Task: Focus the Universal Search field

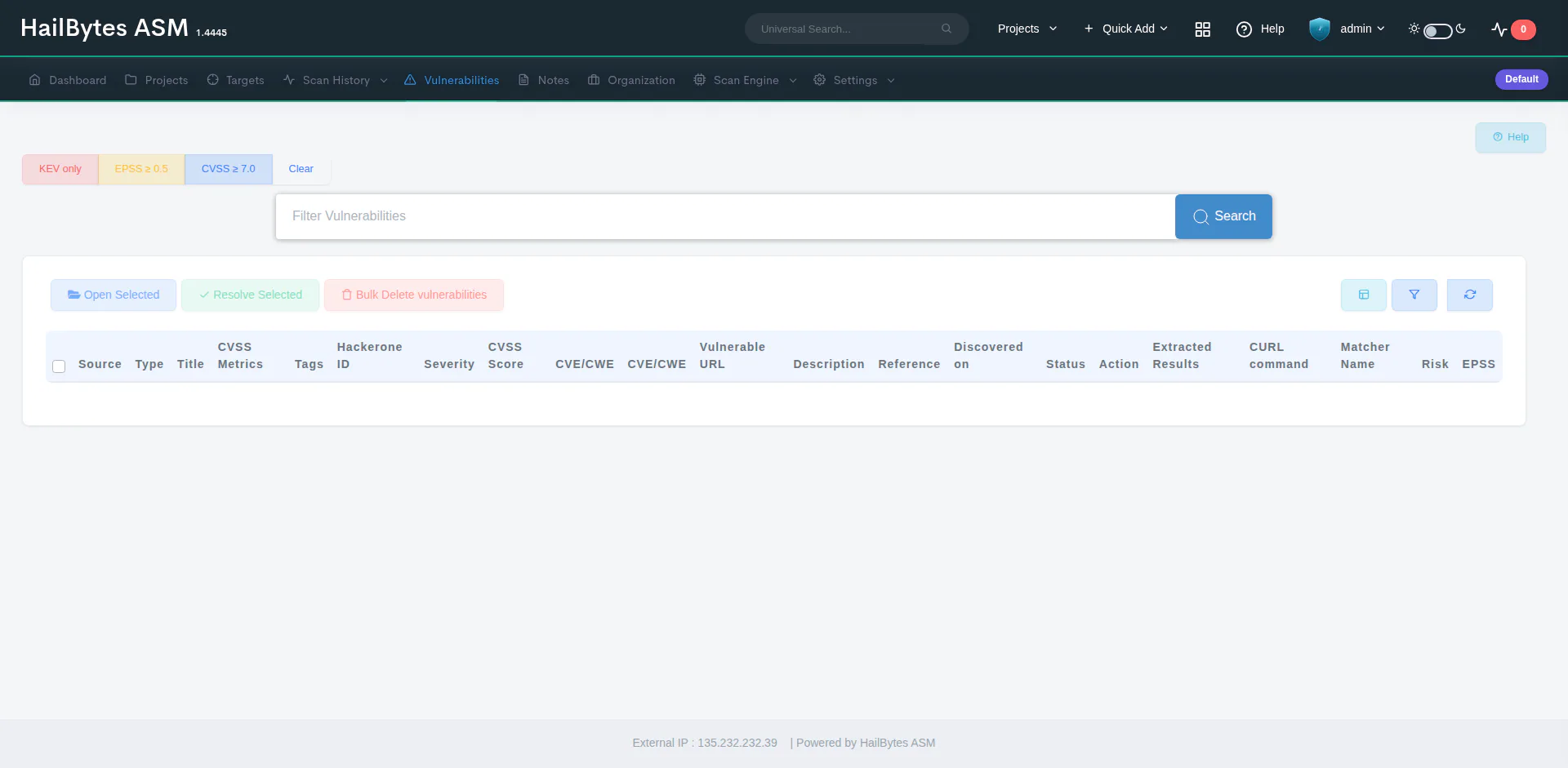Action: pyautogui.click(x=857, y=29)
